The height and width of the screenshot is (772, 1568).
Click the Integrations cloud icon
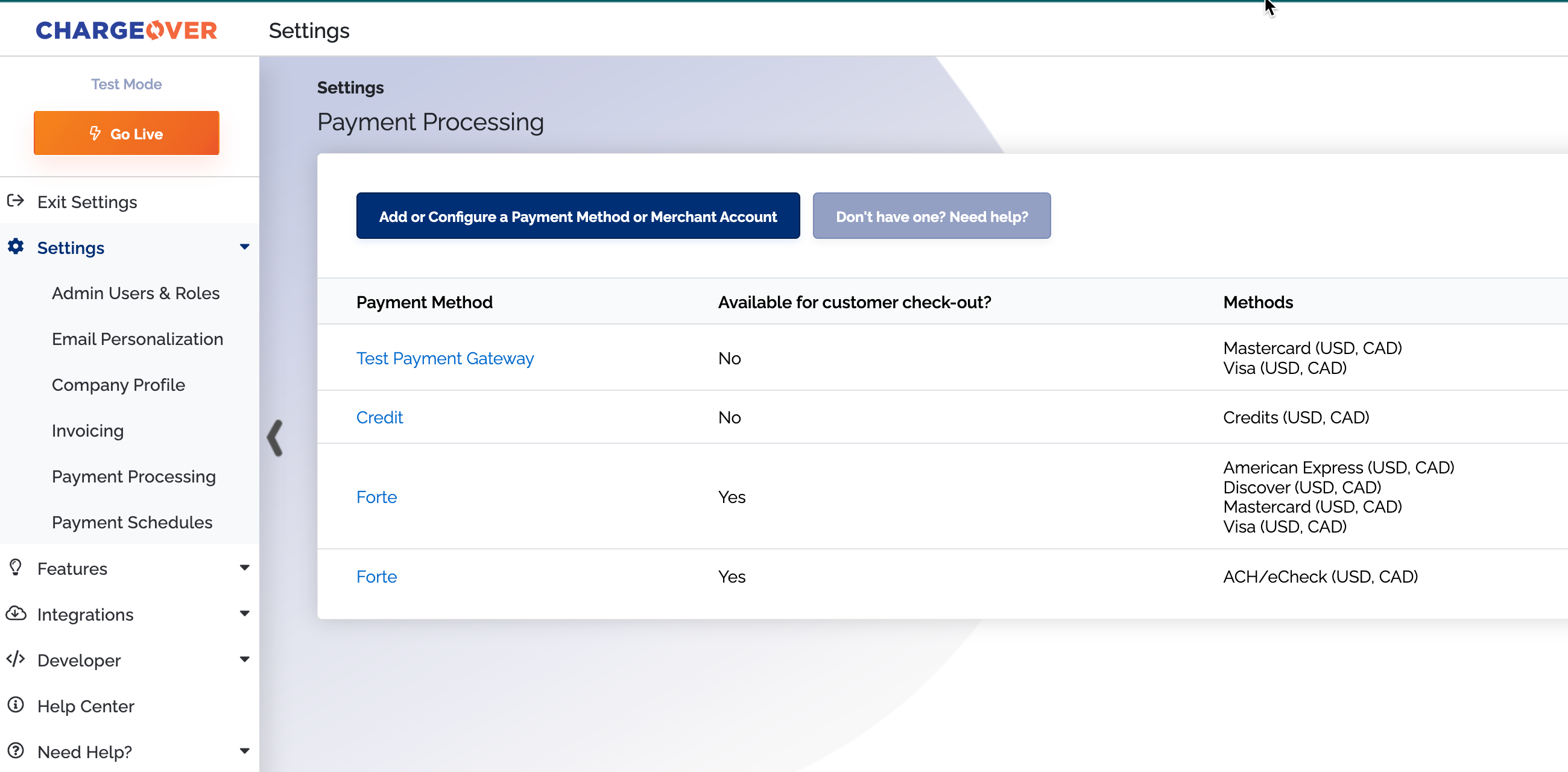16,613
